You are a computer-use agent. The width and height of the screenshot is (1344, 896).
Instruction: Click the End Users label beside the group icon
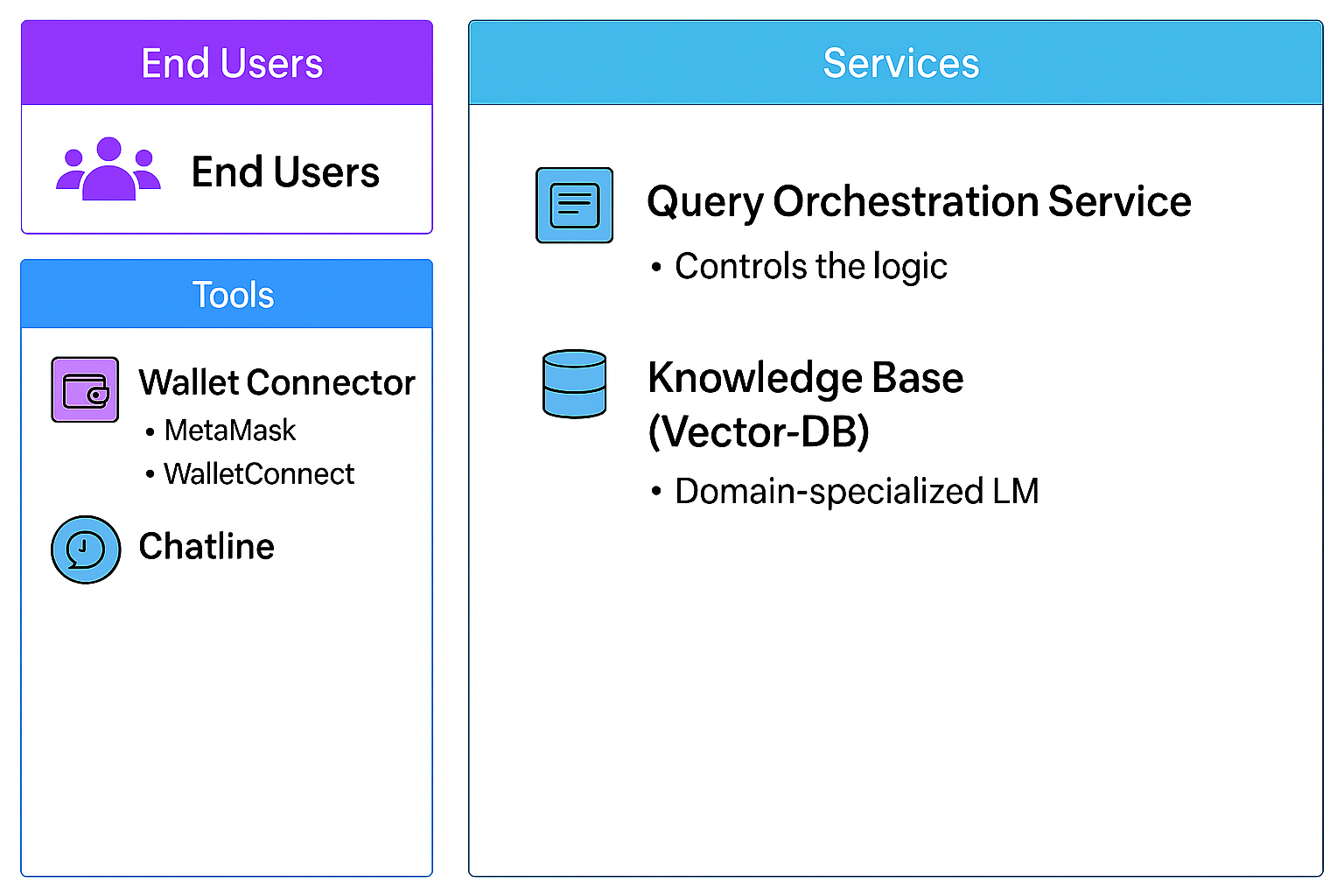pos(285,172)
